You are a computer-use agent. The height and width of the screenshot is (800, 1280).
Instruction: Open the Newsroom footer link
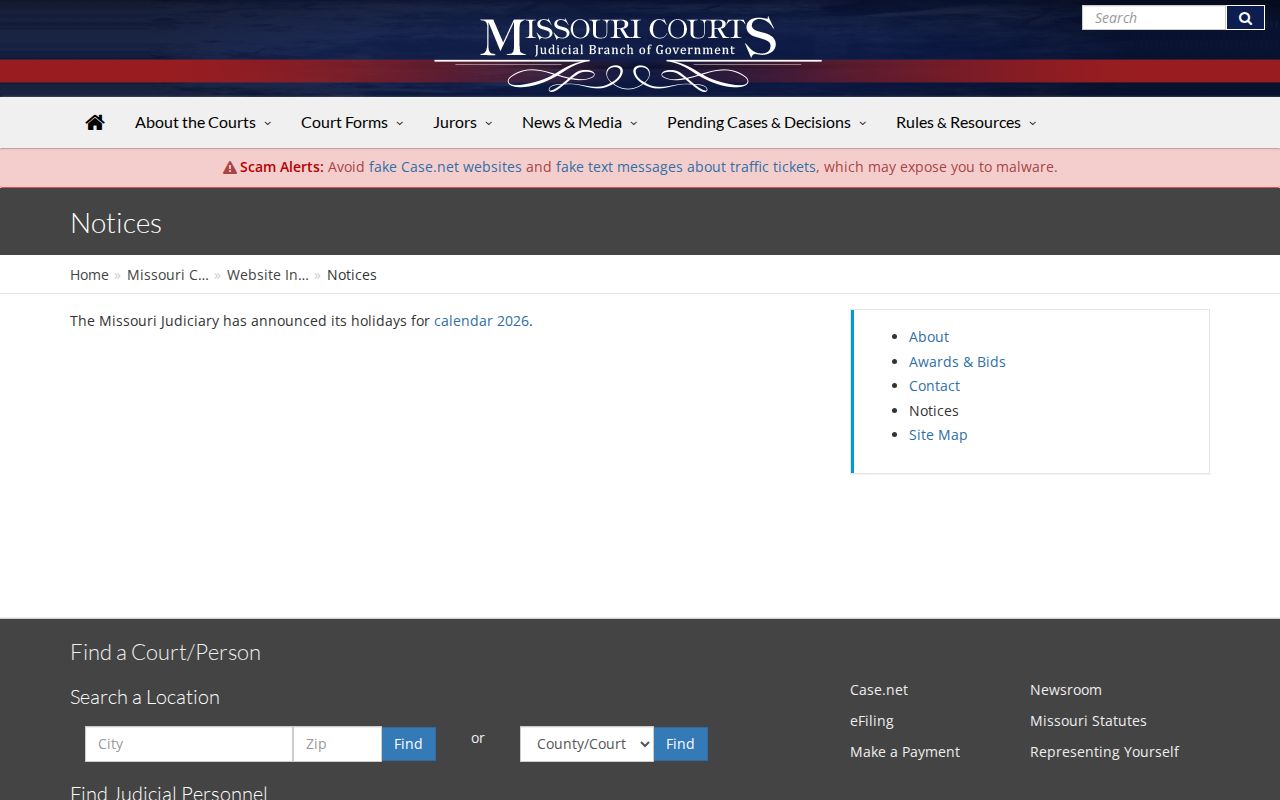click(x=1066, y=690)
